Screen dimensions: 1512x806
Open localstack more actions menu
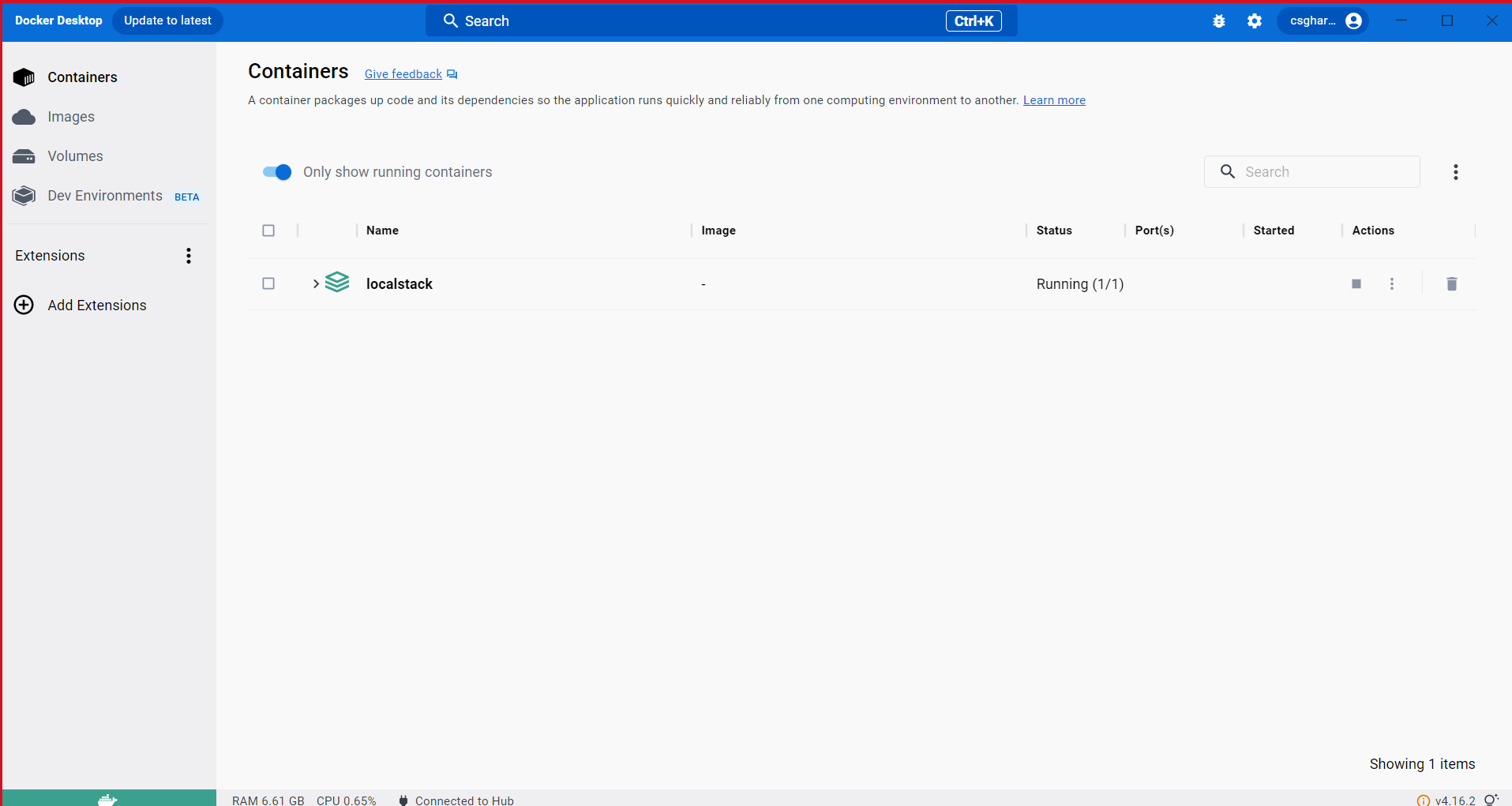click(1392, 283)
